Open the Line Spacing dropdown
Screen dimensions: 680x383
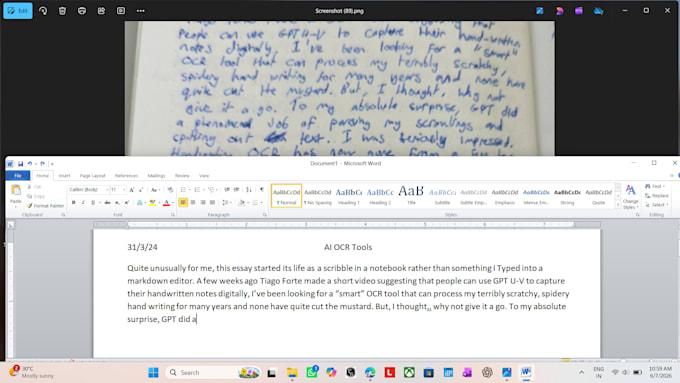[x=226, y=203]
